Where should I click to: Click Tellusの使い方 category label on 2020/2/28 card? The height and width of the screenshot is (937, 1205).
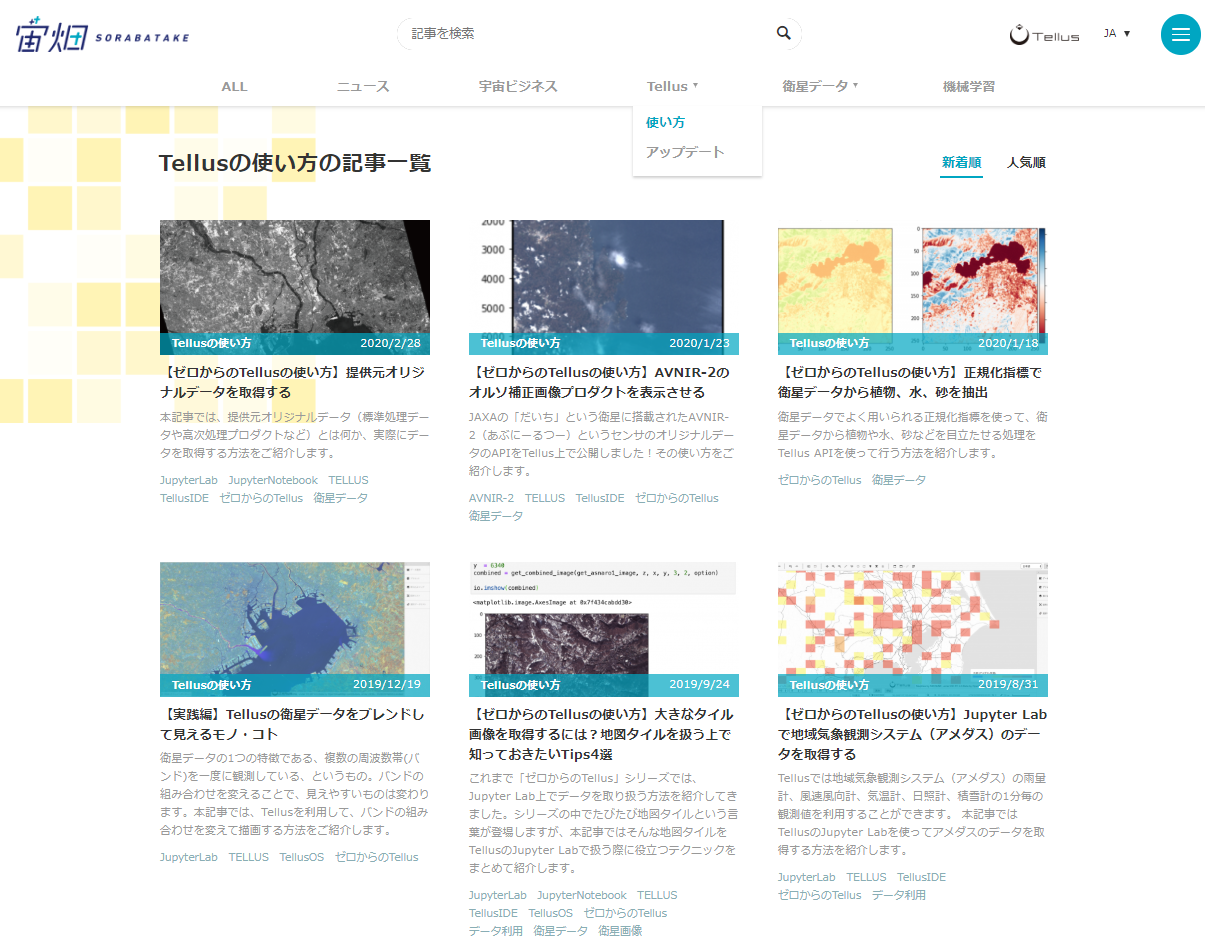click(x=211, y=343)
